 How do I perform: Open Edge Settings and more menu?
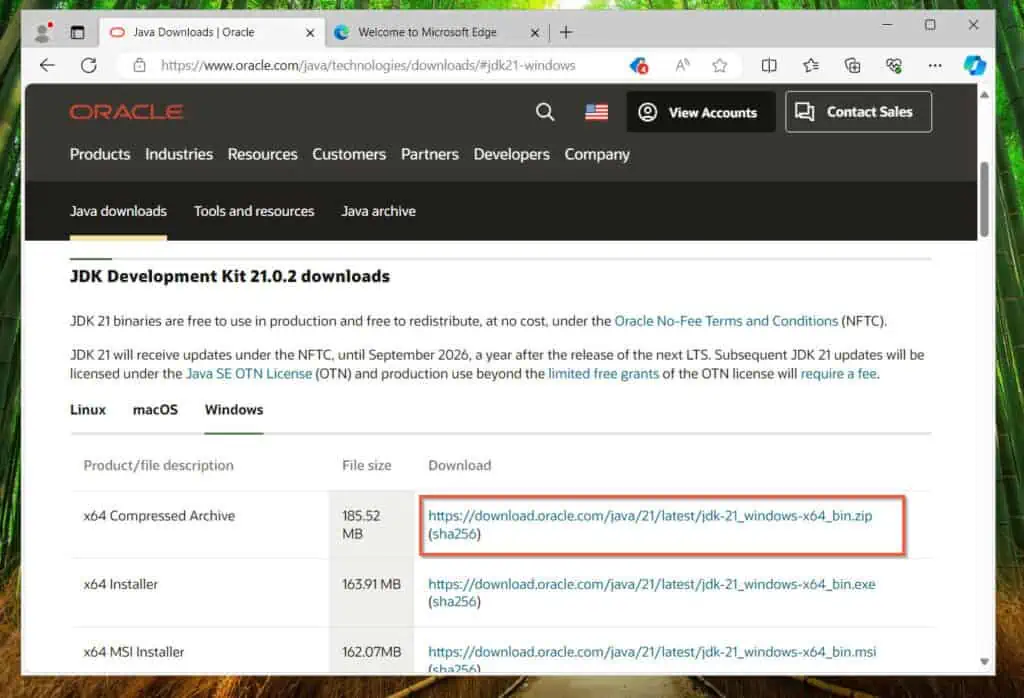935,65
